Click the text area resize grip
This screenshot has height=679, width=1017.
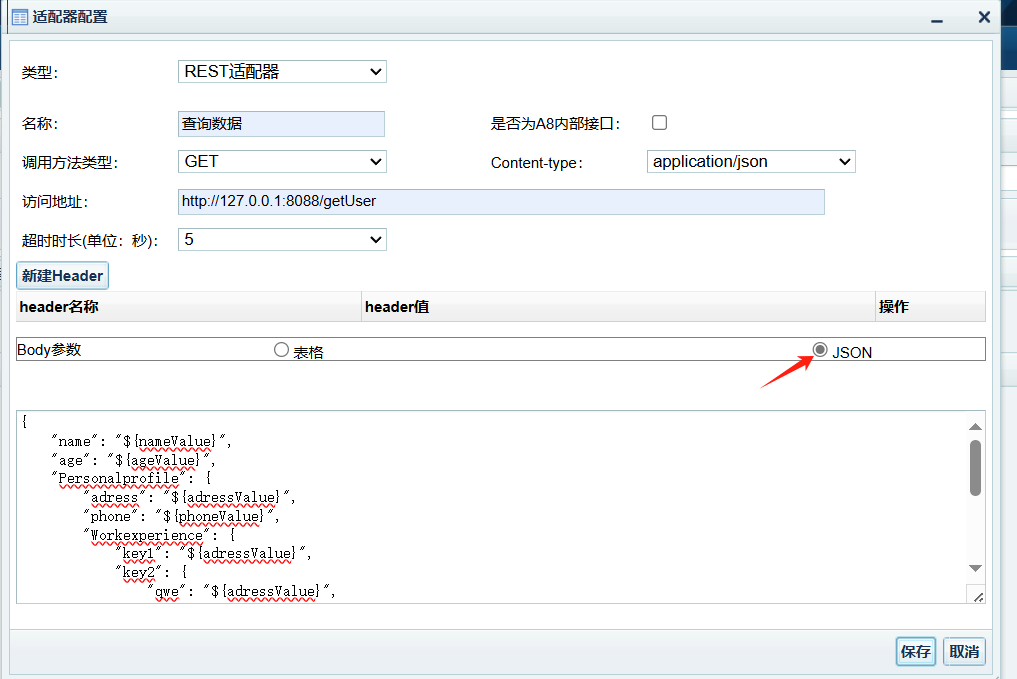pos(977,595)
